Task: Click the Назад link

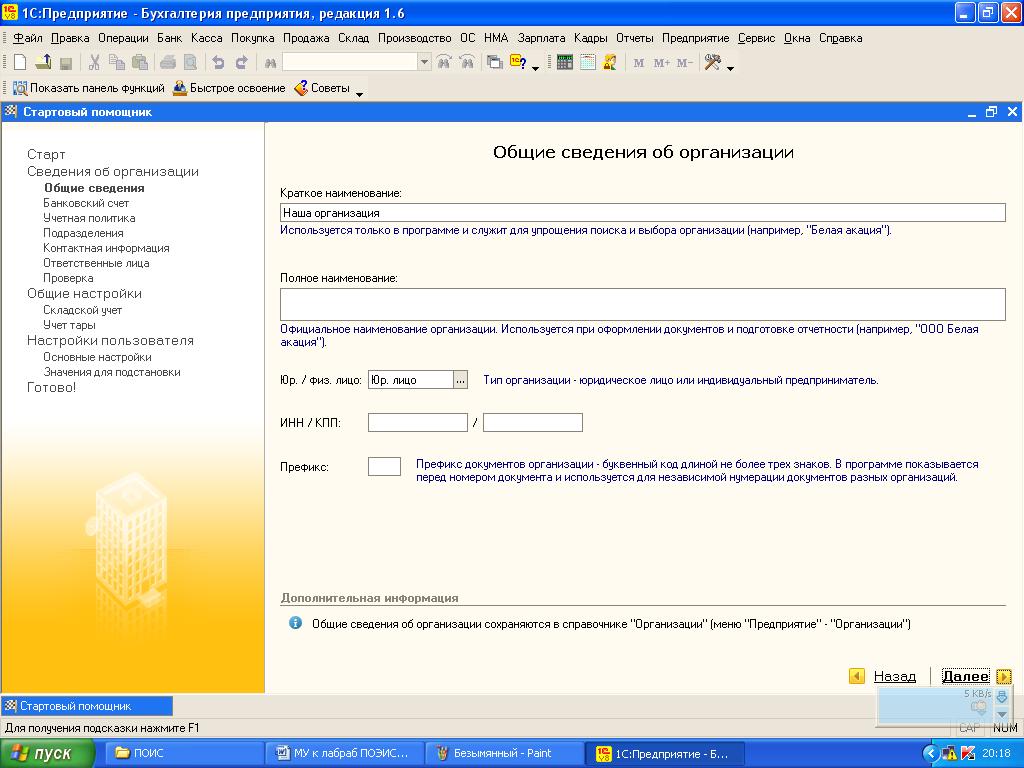Action: [895, 677]
